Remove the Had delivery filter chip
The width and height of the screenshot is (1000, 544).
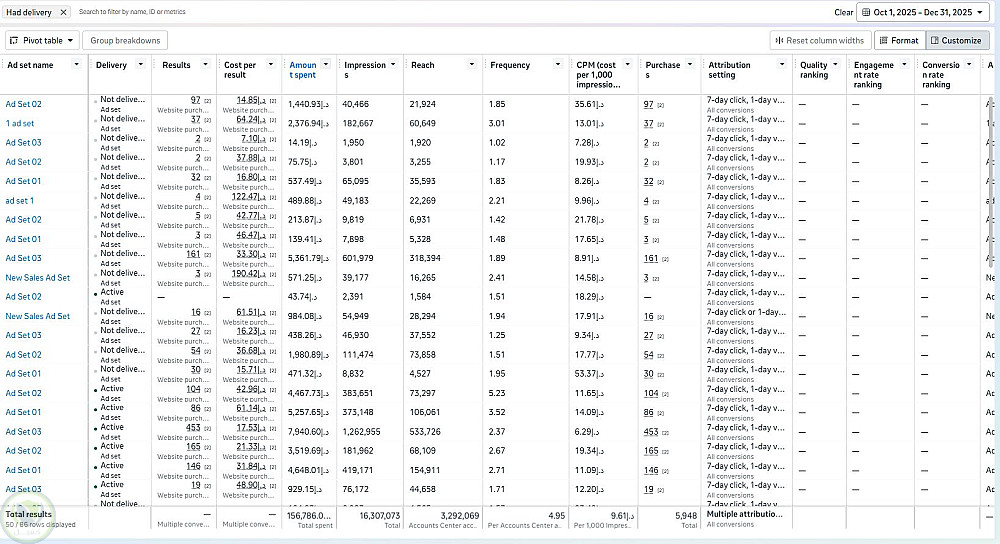[x=63, y=12]
